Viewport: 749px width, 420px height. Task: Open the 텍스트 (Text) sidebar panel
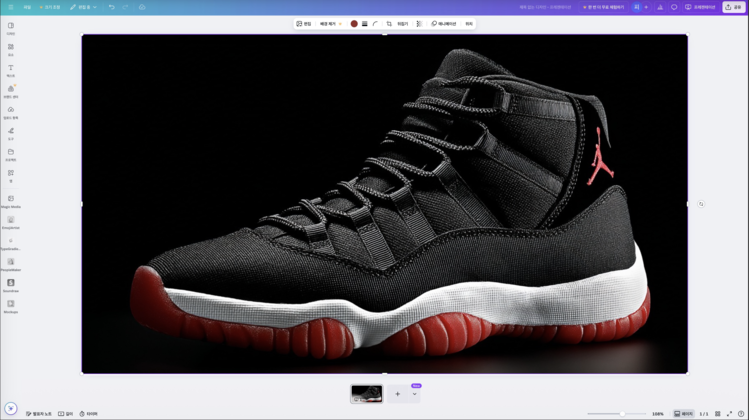(11, 70)
